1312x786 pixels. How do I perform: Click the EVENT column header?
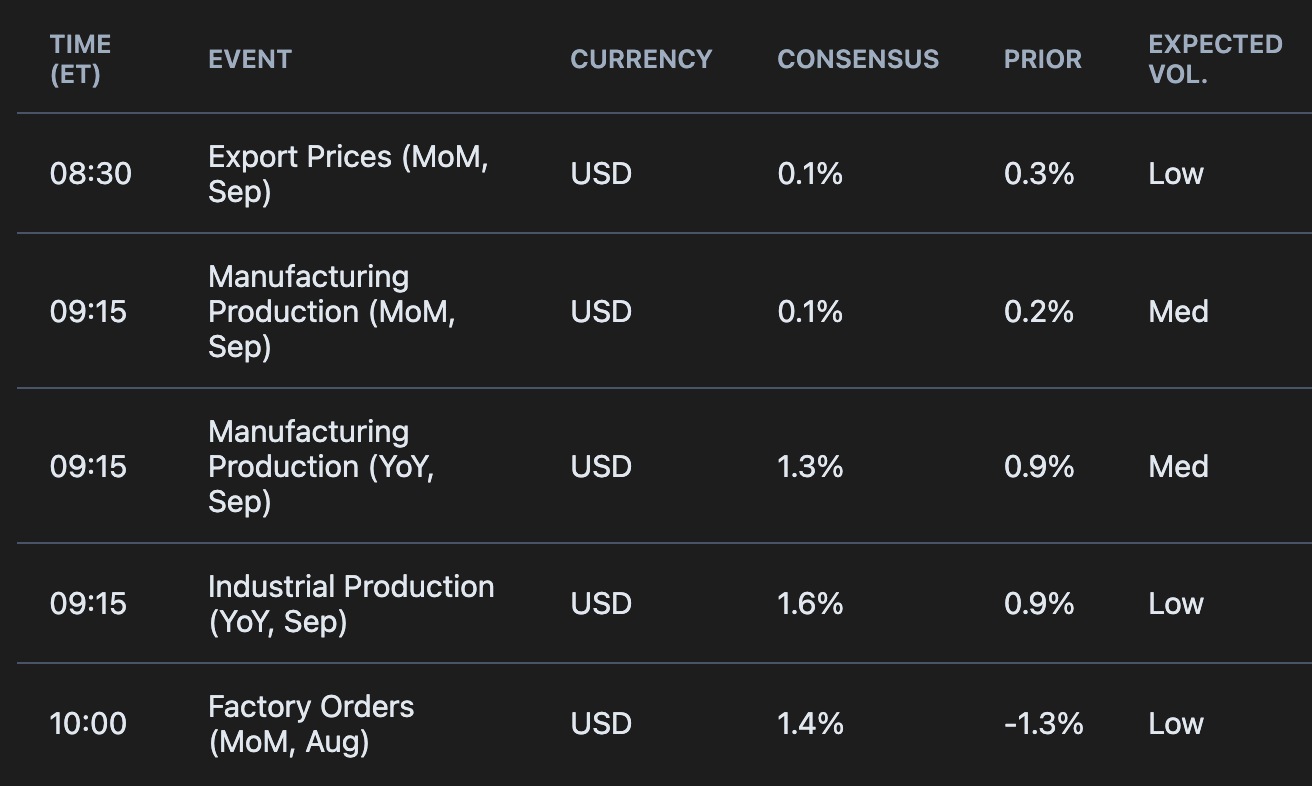(249, 59)
